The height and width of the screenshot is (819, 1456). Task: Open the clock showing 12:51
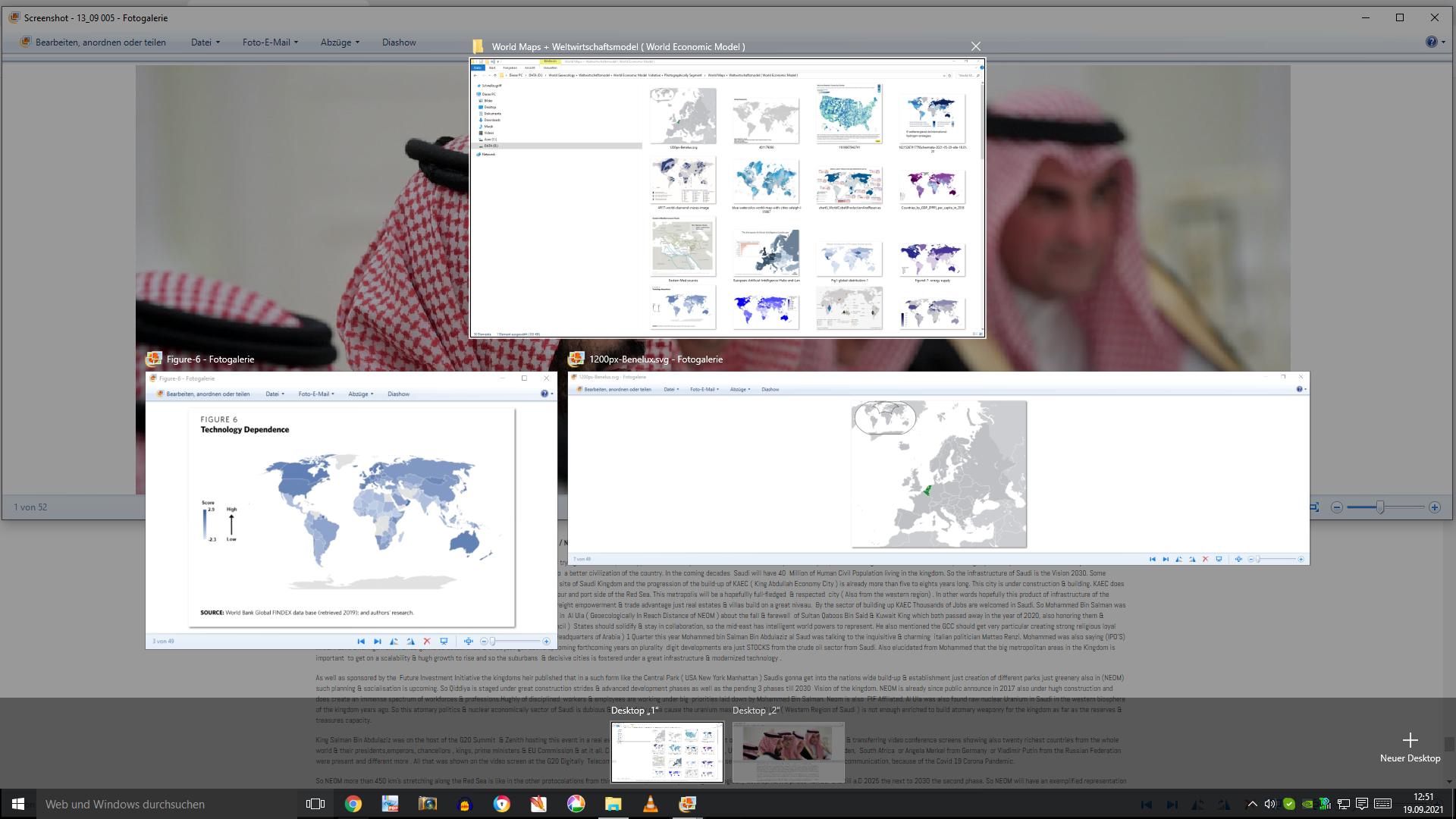click(x=1423, y=803)
